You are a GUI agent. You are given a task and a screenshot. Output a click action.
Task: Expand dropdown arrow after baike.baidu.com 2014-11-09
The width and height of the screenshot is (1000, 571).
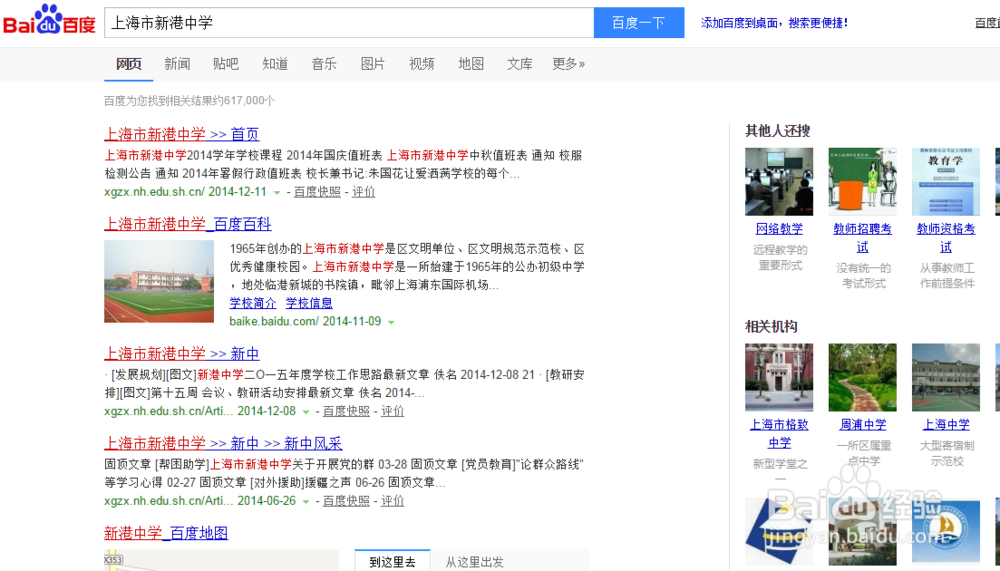pyautogui.click(x=391, y=322)
